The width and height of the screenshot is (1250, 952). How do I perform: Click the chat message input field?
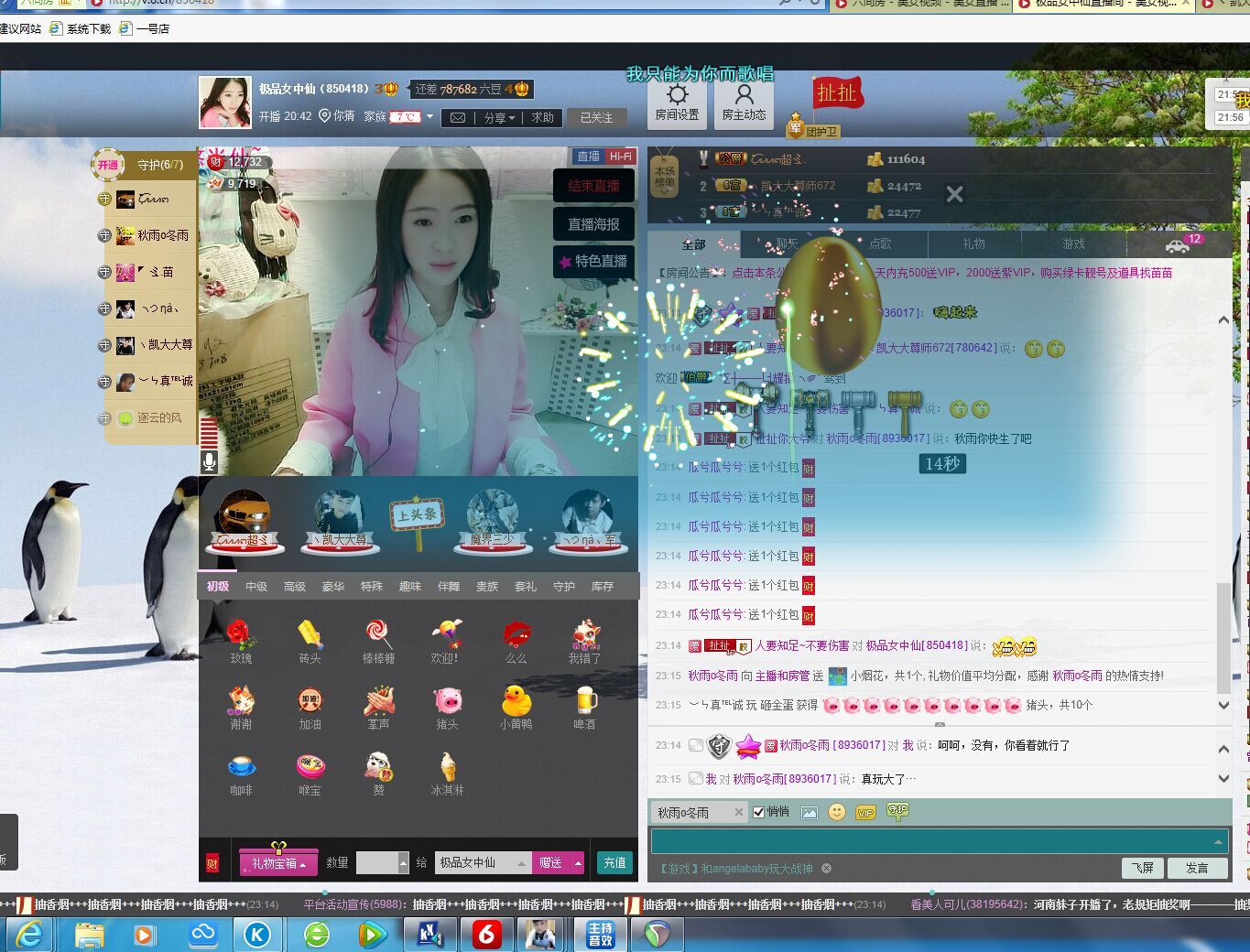click(x=940, y=841)
